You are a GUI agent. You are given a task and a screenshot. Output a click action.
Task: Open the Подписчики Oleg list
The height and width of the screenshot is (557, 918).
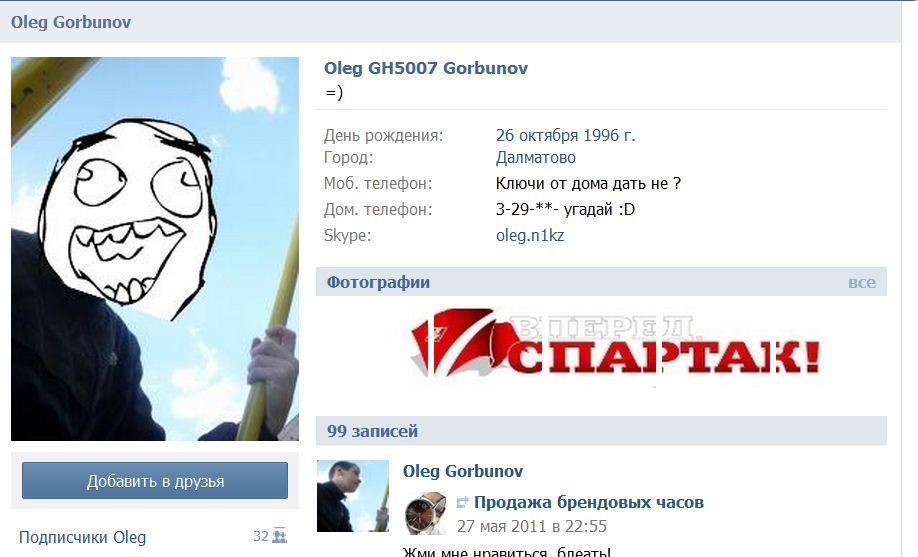83,537
